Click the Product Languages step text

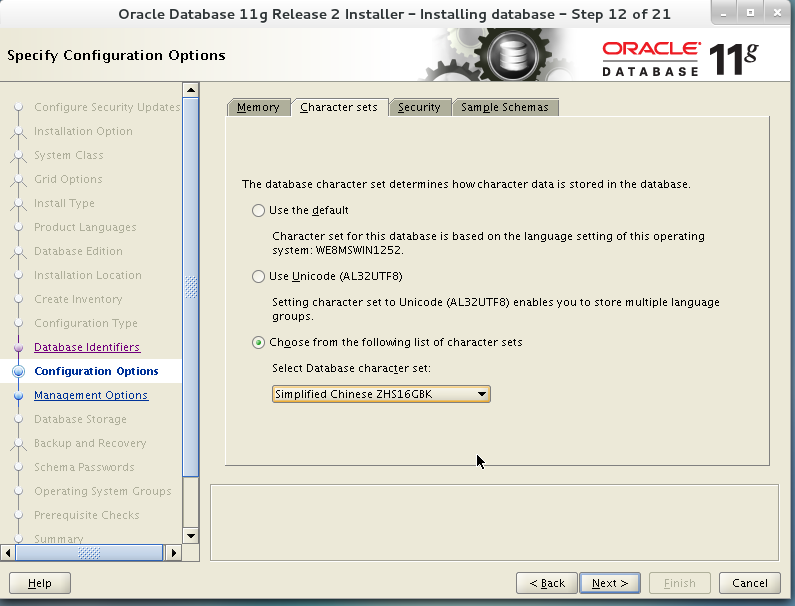coord(85,227)
